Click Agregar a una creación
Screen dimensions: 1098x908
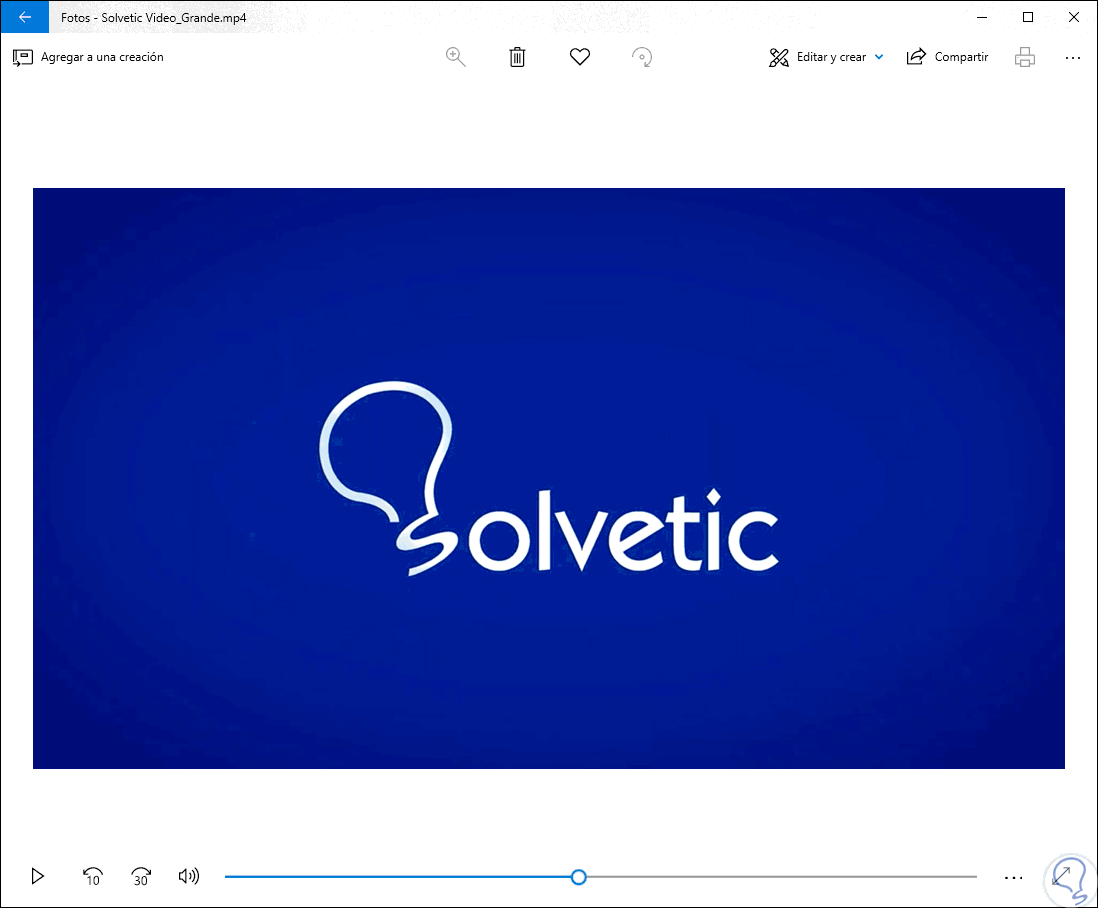pyautogui.click(x=88, y=57)
